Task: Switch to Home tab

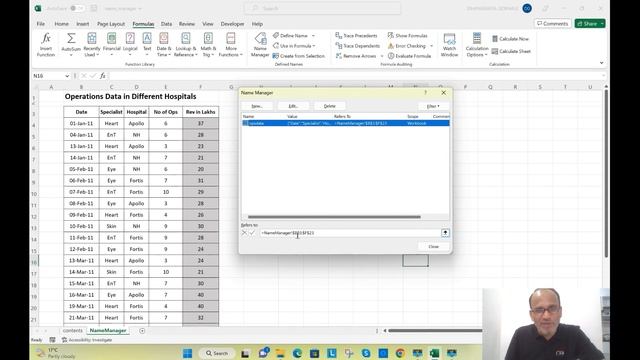Action: 62,24
